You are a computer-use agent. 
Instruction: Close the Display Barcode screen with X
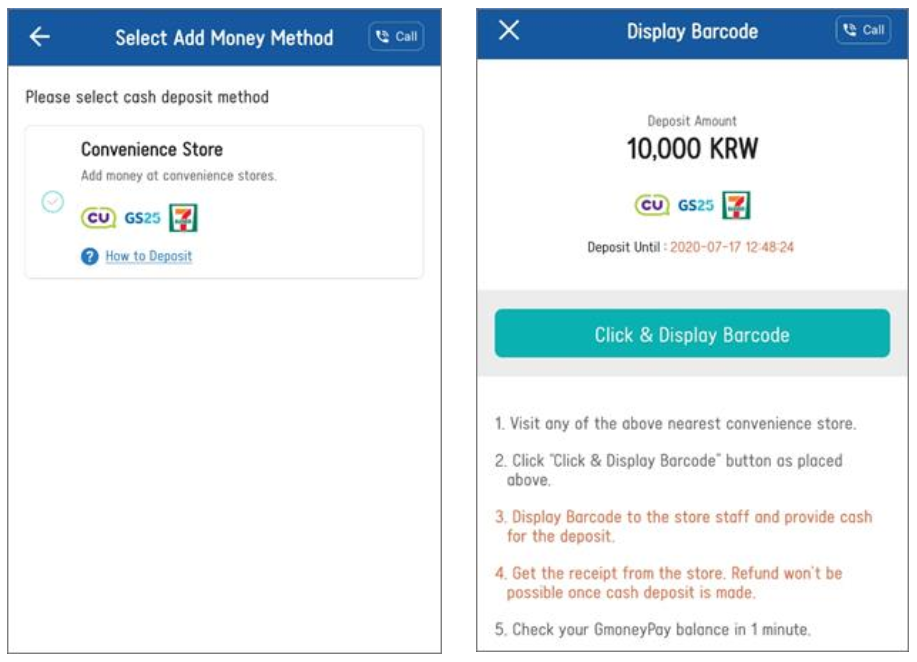pos(509,31)
